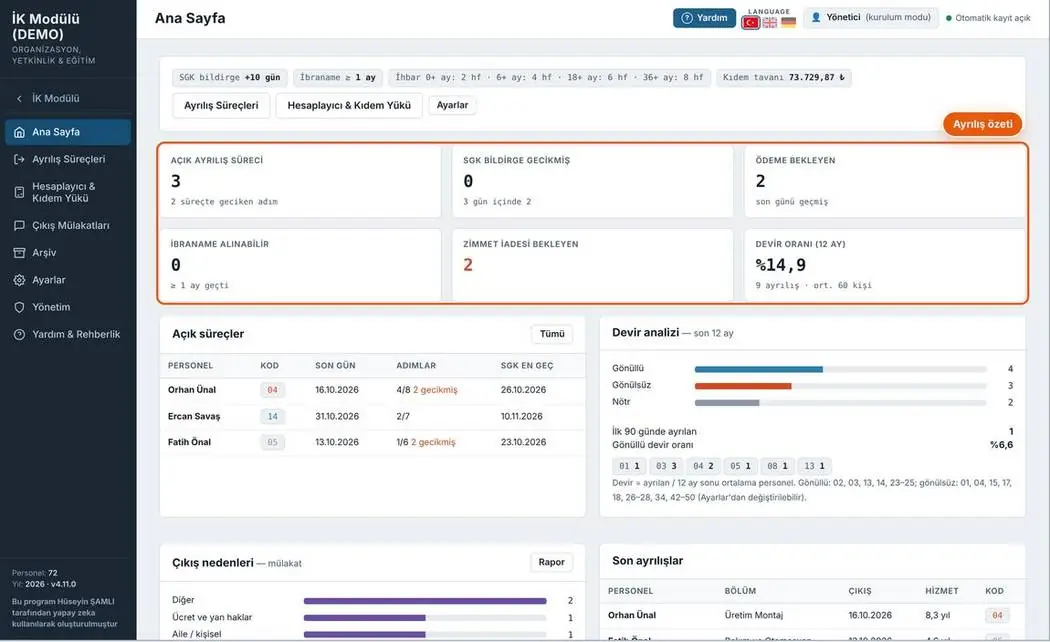Click the Yönetici (kurulum modu) user badge
The image size is (1050, 642).
pyautogui.click(x=871, y=17)
